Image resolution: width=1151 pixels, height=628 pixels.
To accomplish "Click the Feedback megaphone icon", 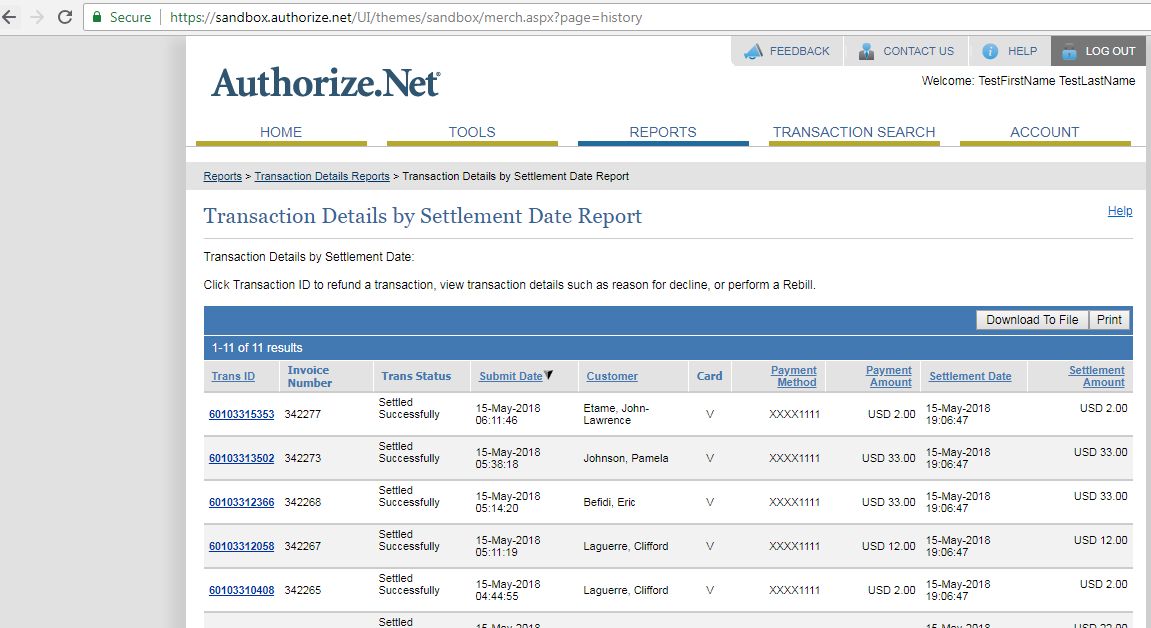I will [753, 51].
